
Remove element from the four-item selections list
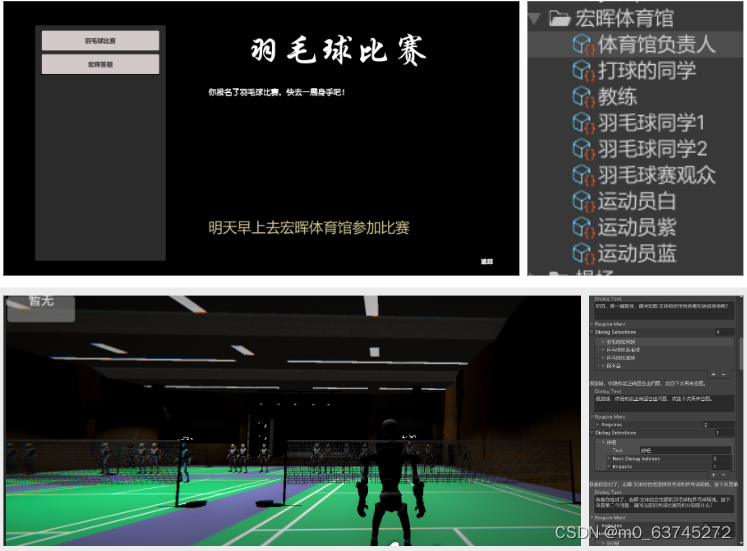(x=723, y=374)
